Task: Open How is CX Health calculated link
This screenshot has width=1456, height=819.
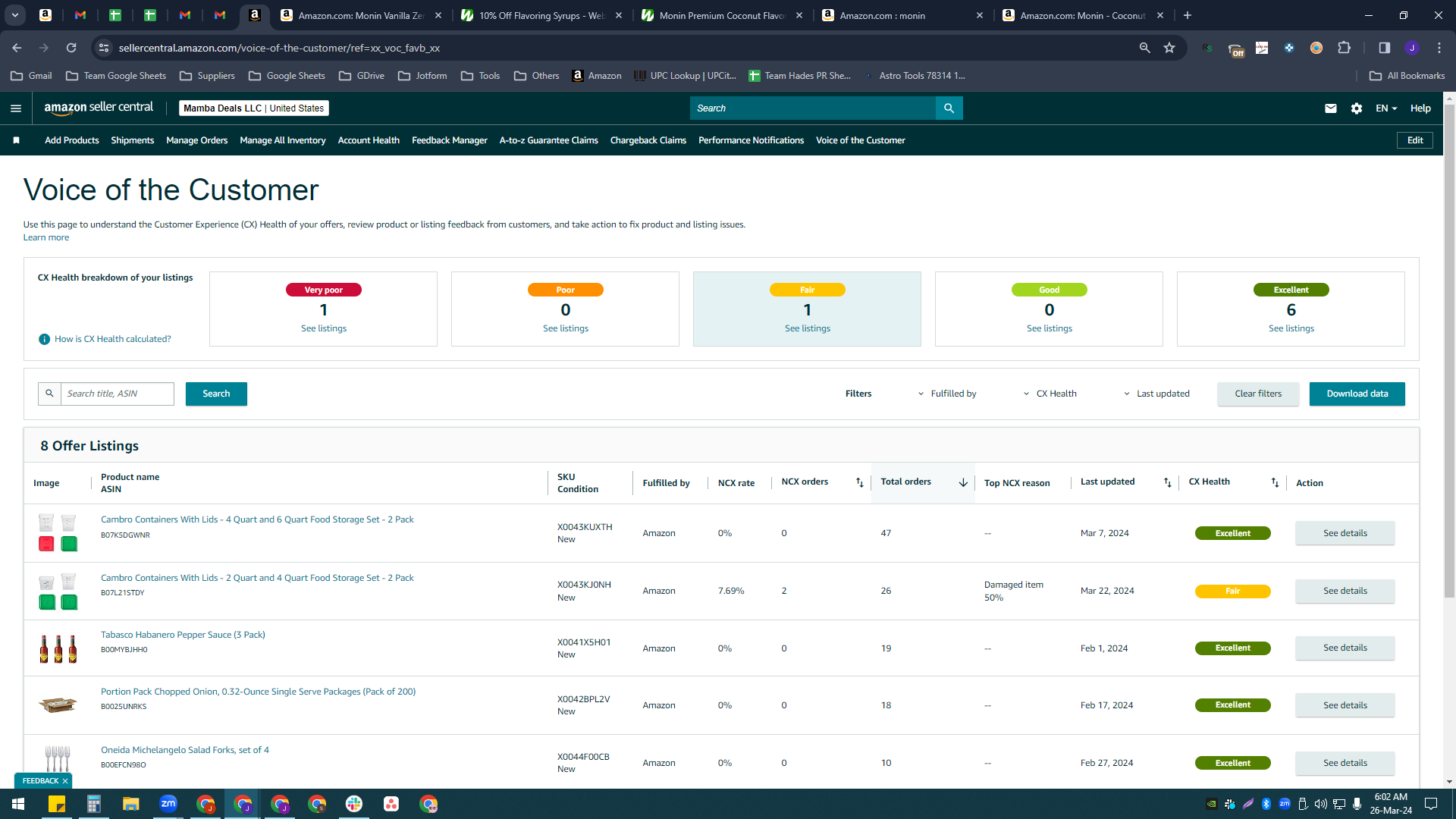Action: (113, 339)
